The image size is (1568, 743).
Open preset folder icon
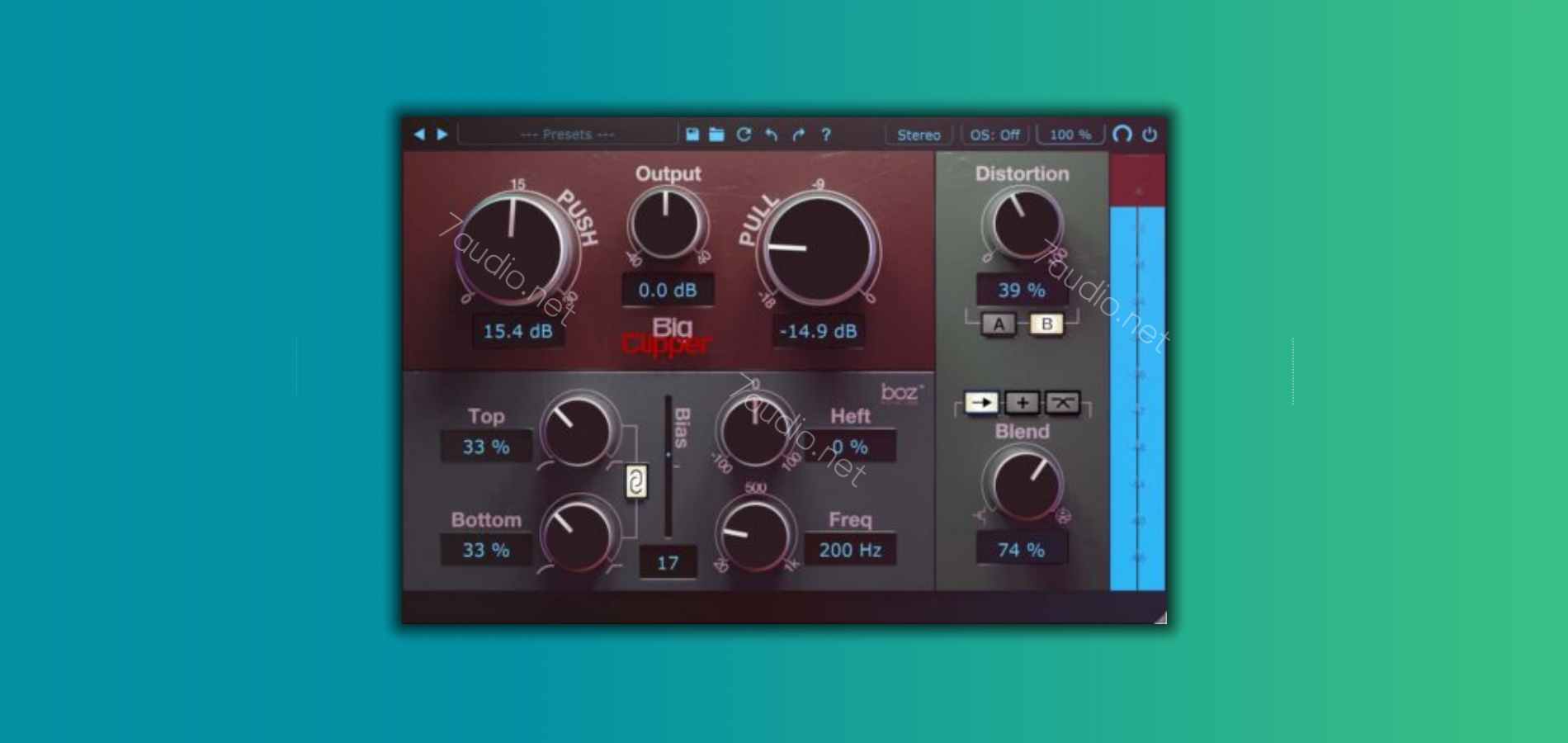point(716,134)
